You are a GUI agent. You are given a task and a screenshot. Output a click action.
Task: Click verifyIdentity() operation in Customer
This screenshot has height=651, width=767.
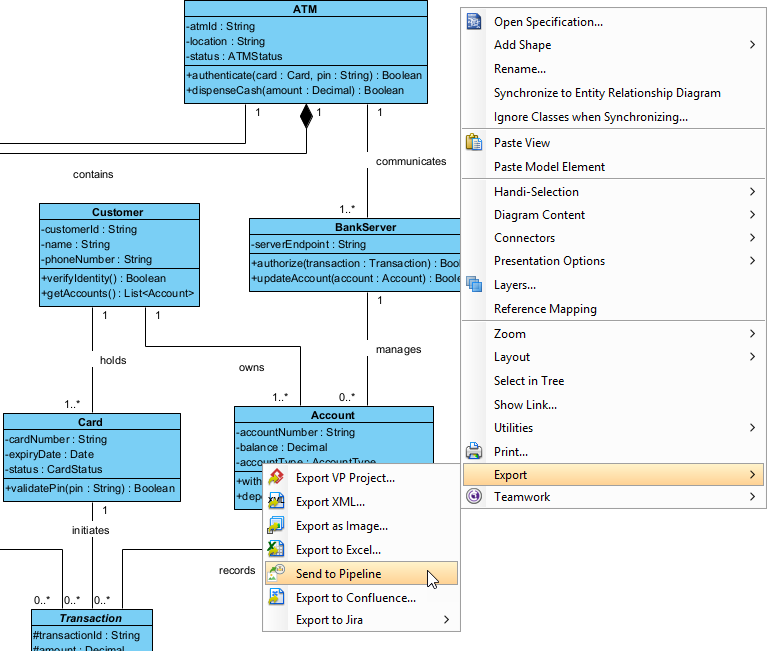[104, 278]
